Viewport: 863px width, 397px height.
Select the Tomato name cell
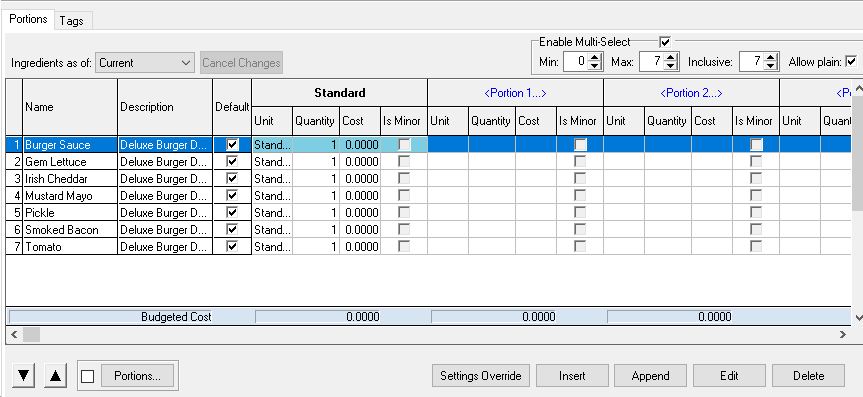tap(70, 247)
